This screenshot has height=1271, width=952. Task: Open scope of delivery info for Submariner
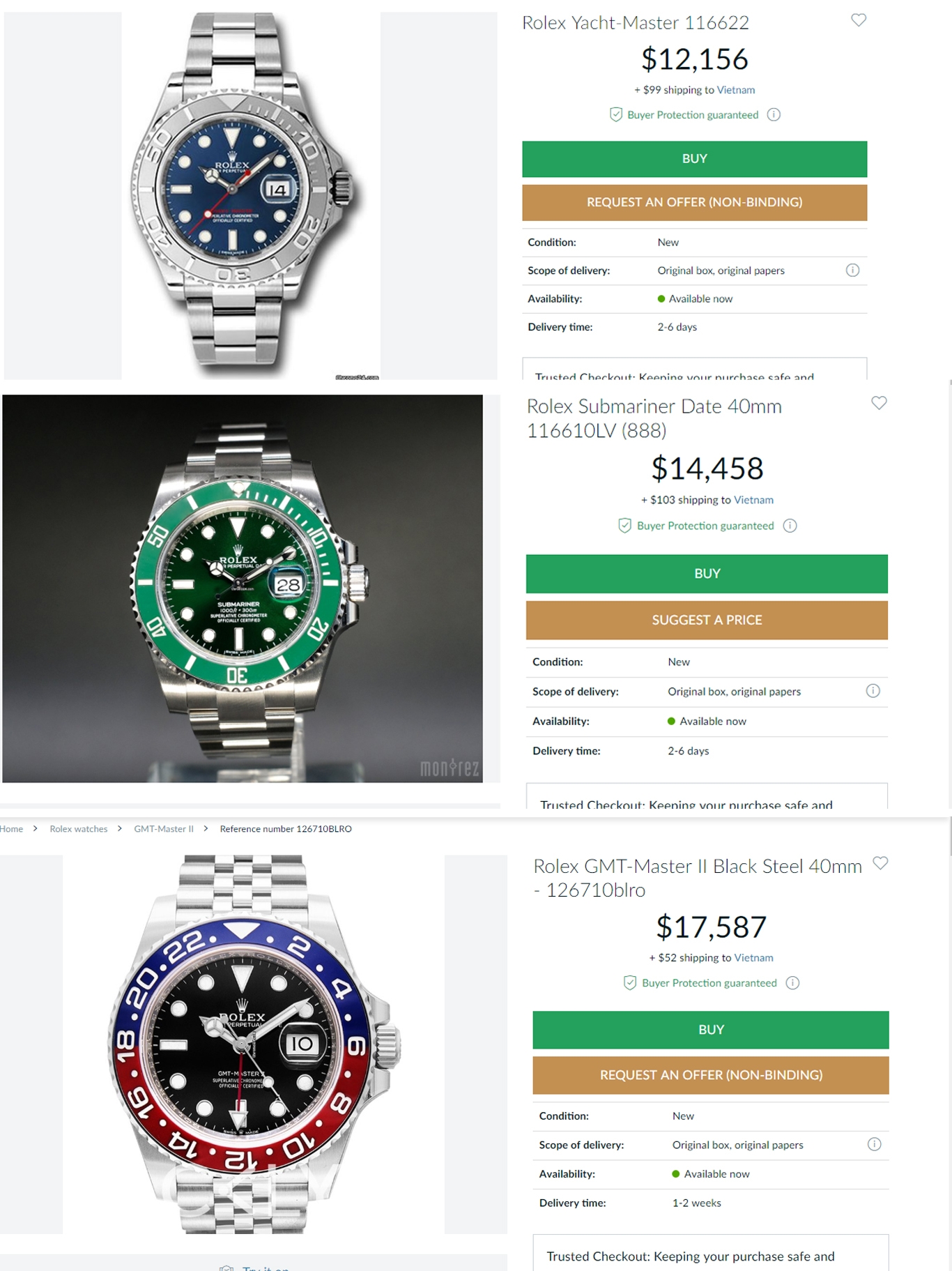pyautogui.click(x=873, y=691)
